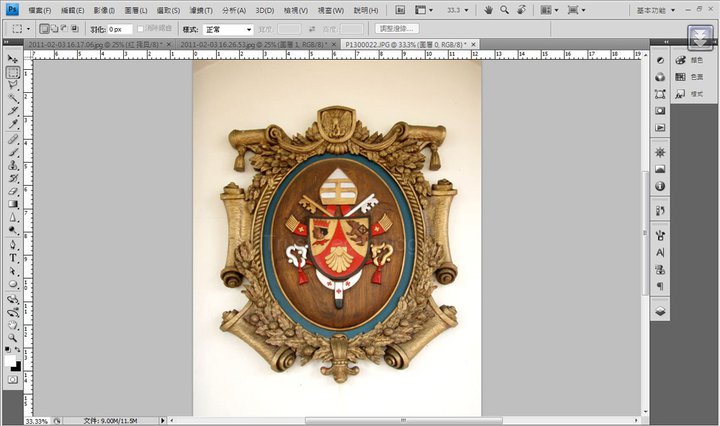Select the Type tool
Viewport: 720px width, 426px height.
pyautogui.click(x=13, y=258)
